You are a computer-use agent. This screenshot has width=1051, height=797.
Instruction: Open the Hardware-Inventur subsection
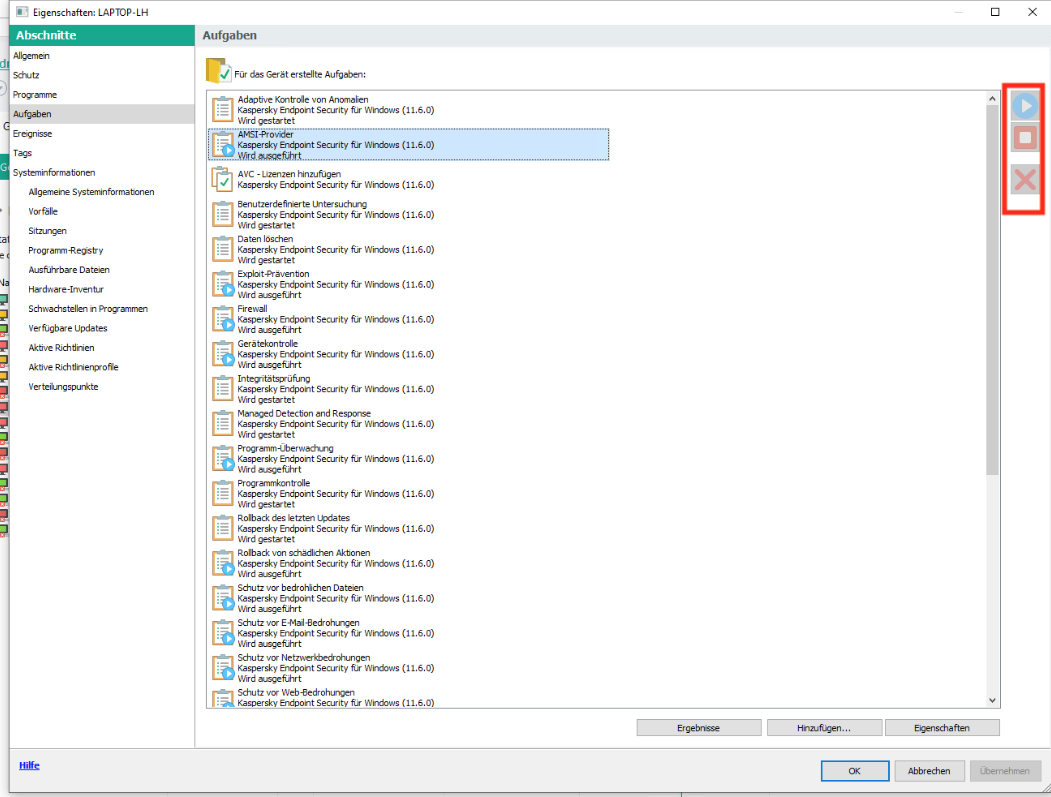pos(66,289)
